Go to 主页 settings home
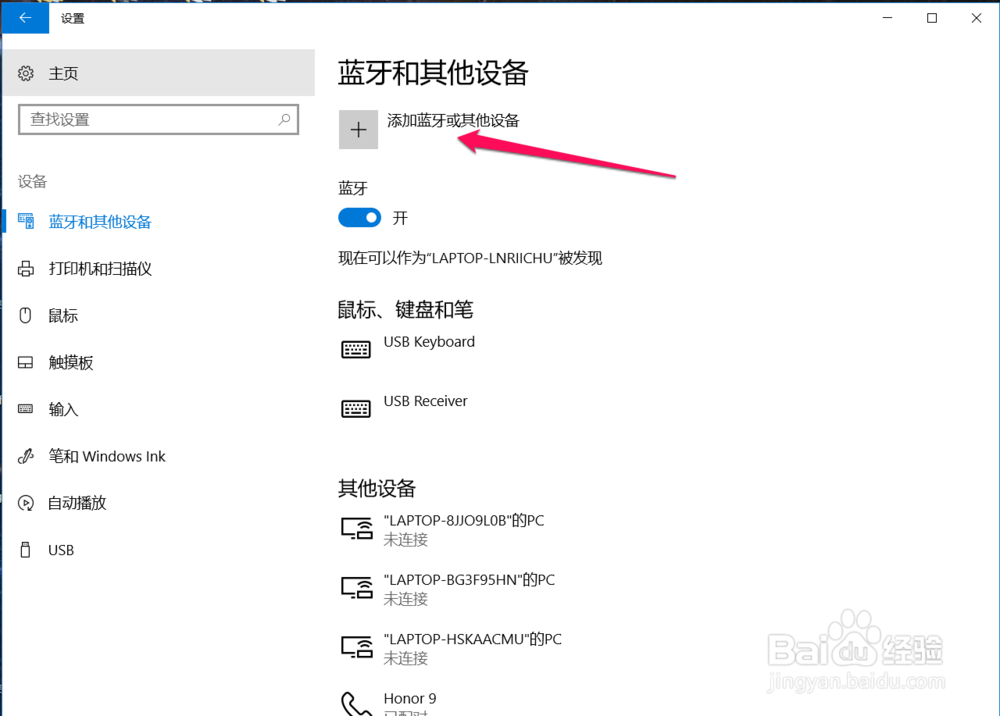 (x=63, y=73)
